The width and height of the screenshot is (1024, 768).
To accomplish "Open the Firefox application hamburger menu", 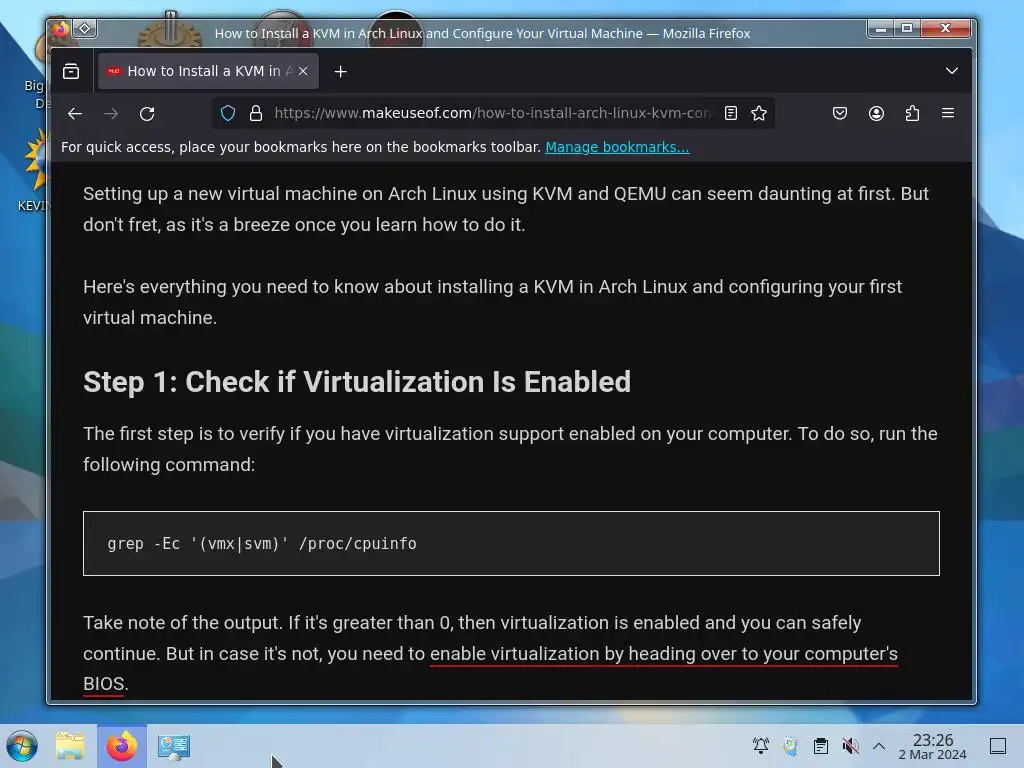I will click(x=948, y=113).
